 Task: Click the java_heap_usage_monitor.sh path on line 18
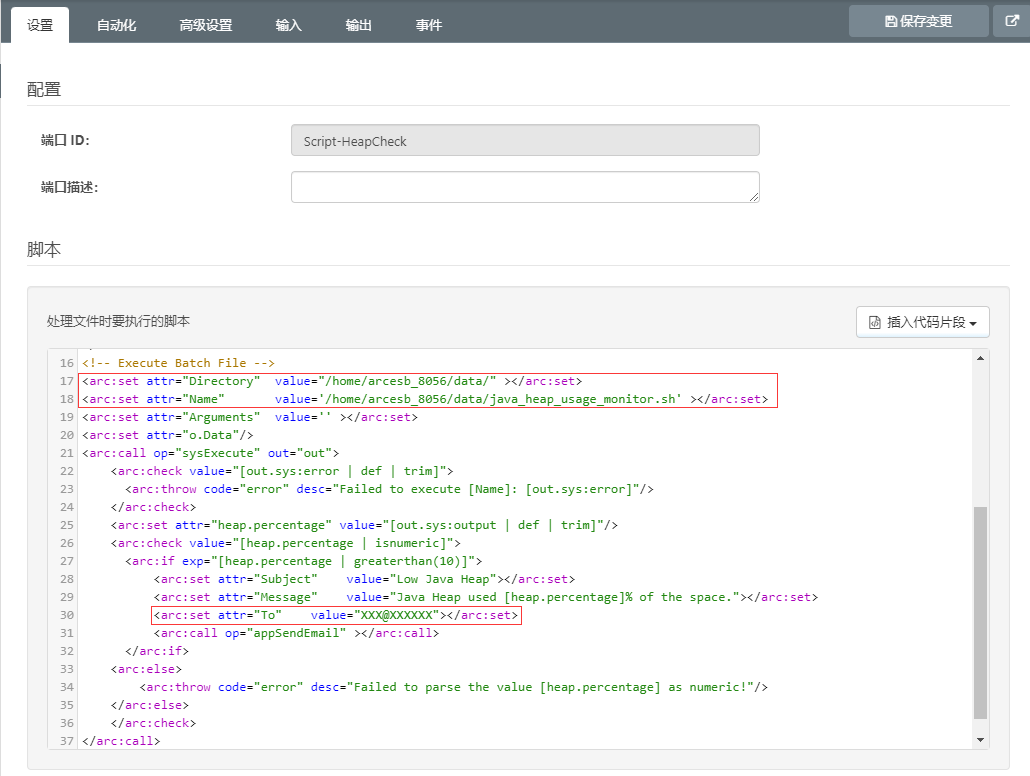coord(503,399)
